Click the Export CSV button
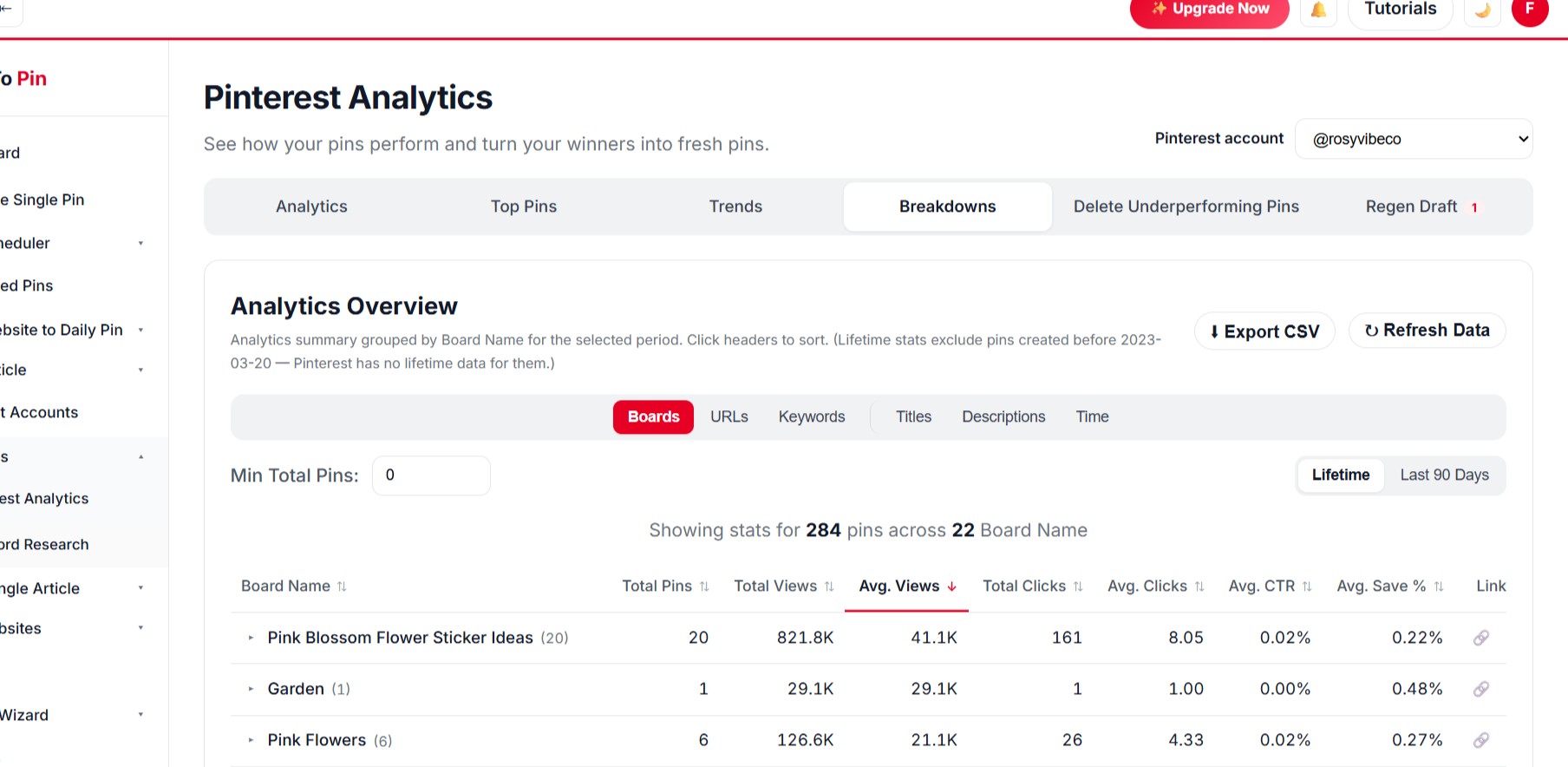Viewport: 1568px width, 767px height. pos(1264,331)
